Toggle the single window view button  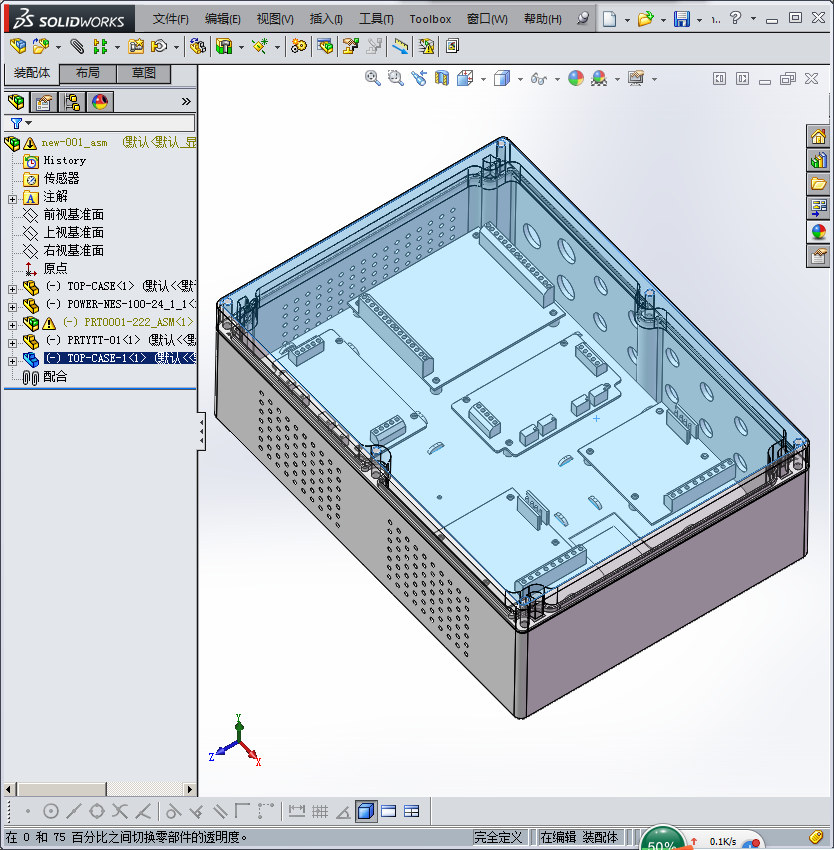[x=389, y=812]
